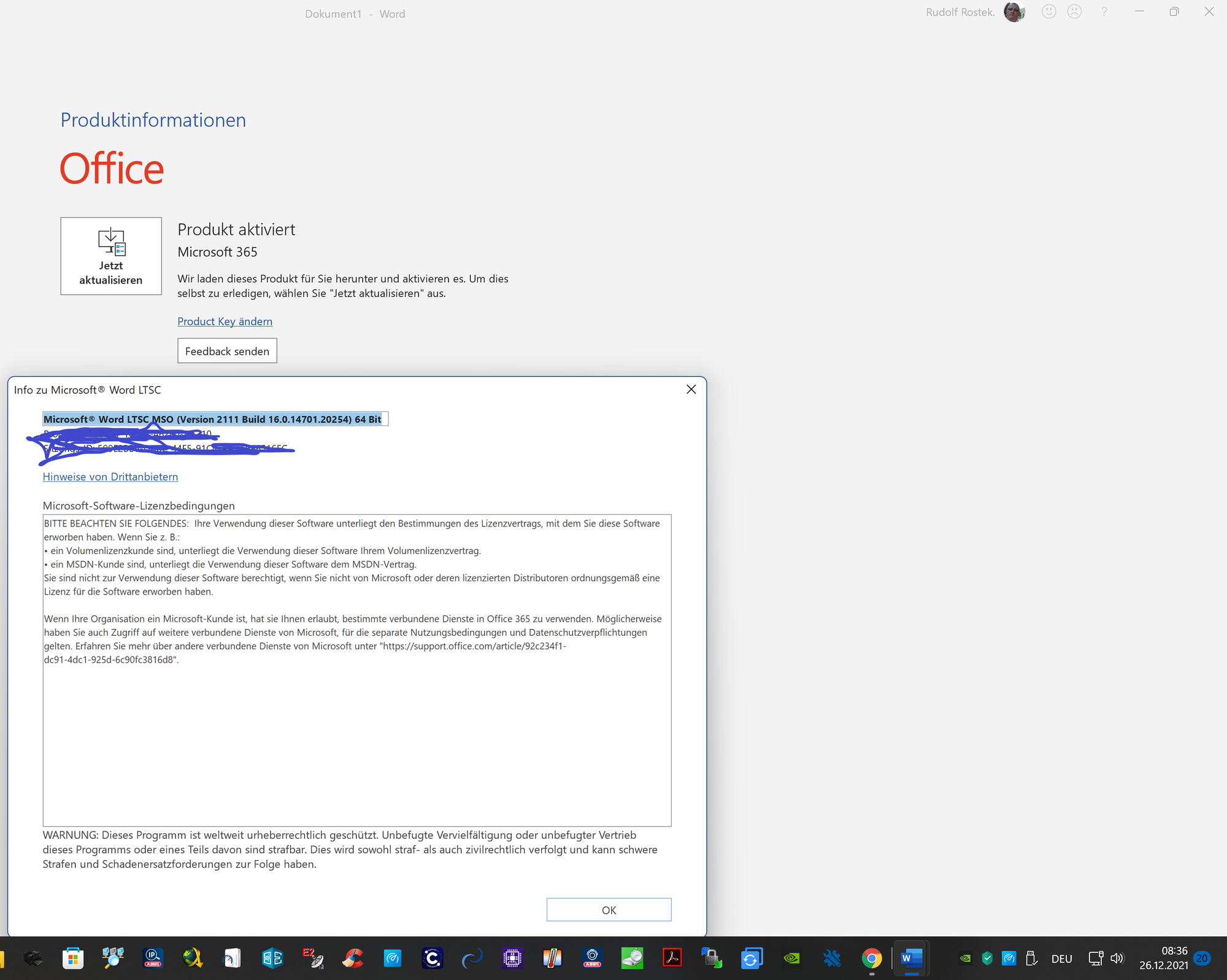
Task: Launch Adobe Acrobat from the taskbar
Action: (672, 959)
